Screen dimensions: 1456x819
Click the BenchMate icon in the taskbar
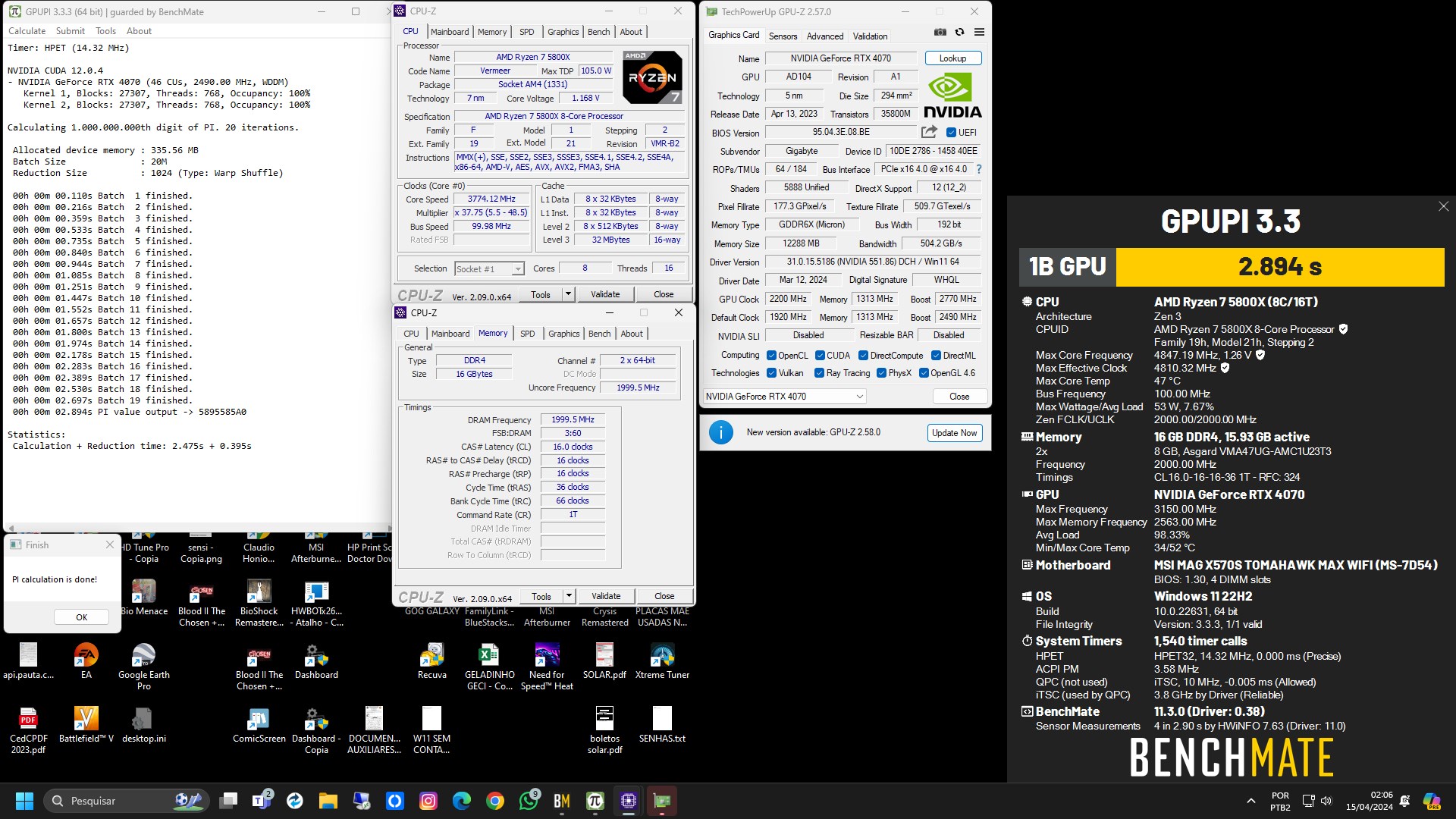[562, 801]
